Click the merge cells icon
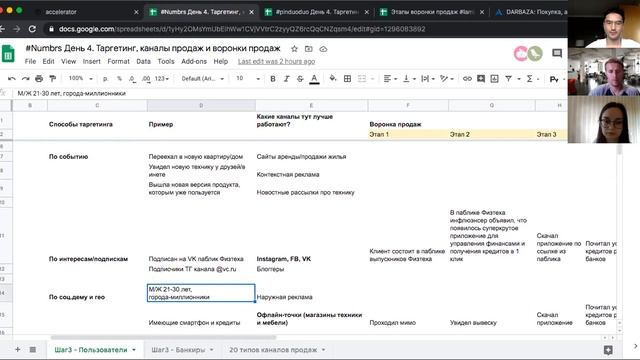640x360 pixels. [362, 78]
